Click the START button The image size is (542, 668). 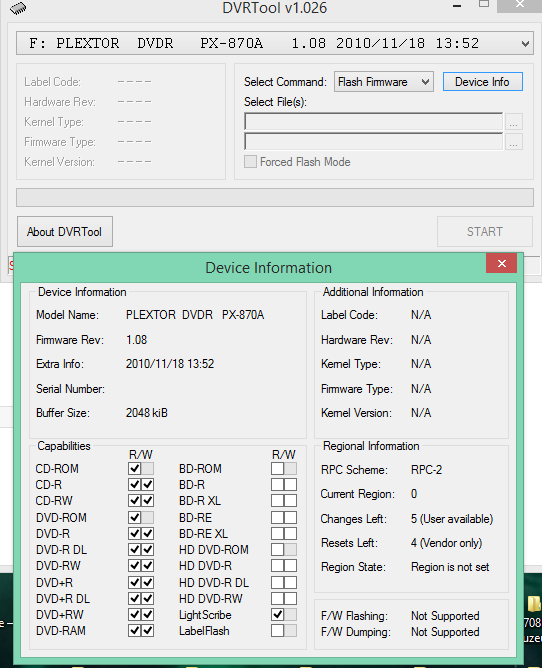pos(484,232)
